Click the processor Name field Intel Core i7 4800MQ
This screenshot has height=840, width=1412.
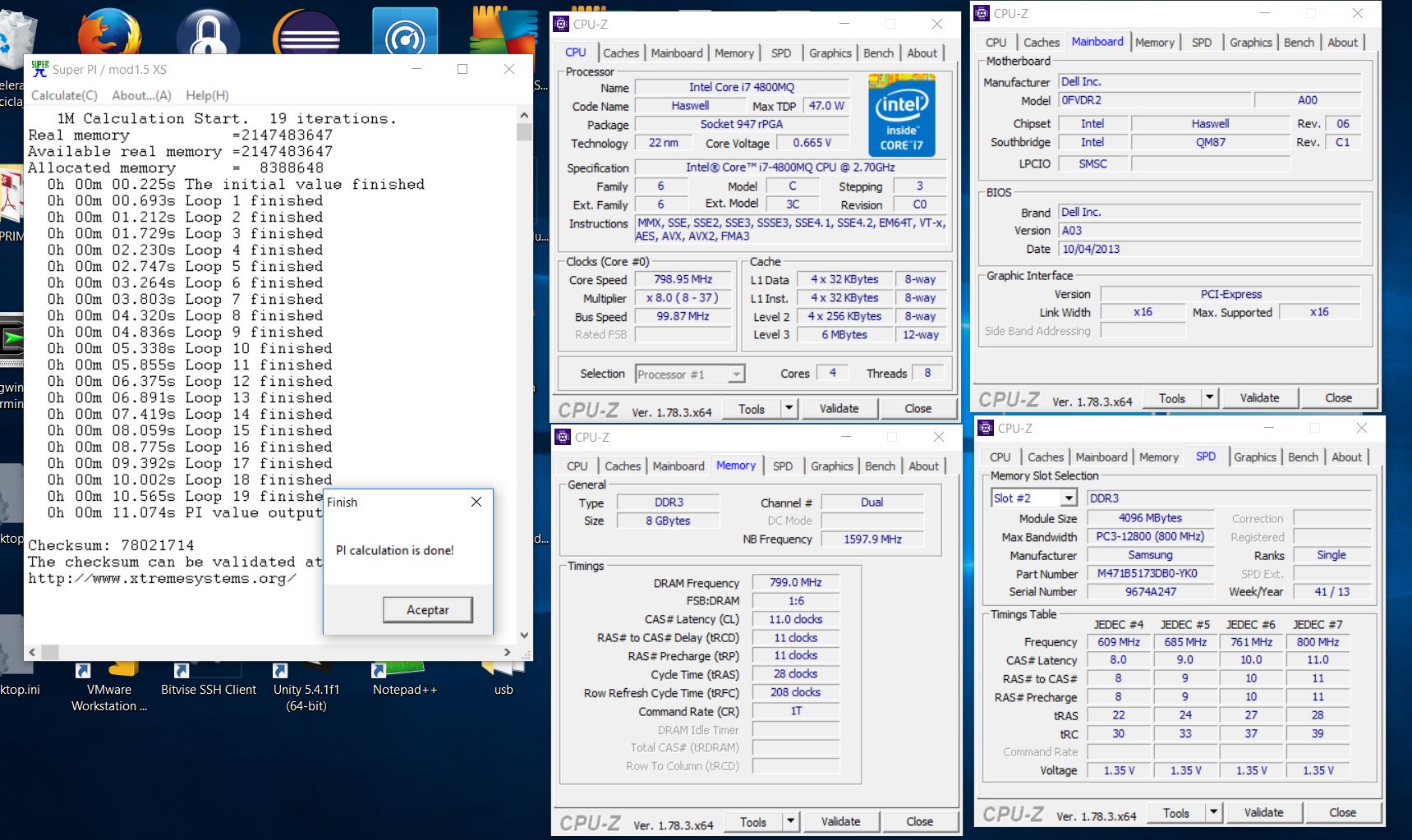(x=741, y=87)
